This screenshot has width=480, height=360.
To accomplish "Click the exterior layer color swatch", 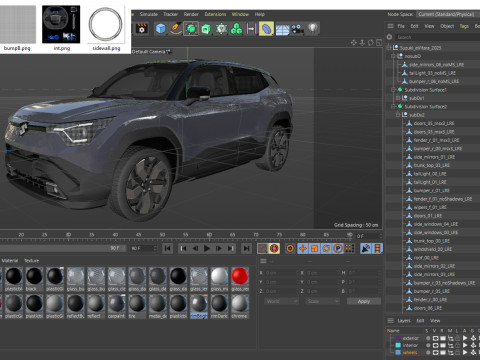I will click(398, 338).
